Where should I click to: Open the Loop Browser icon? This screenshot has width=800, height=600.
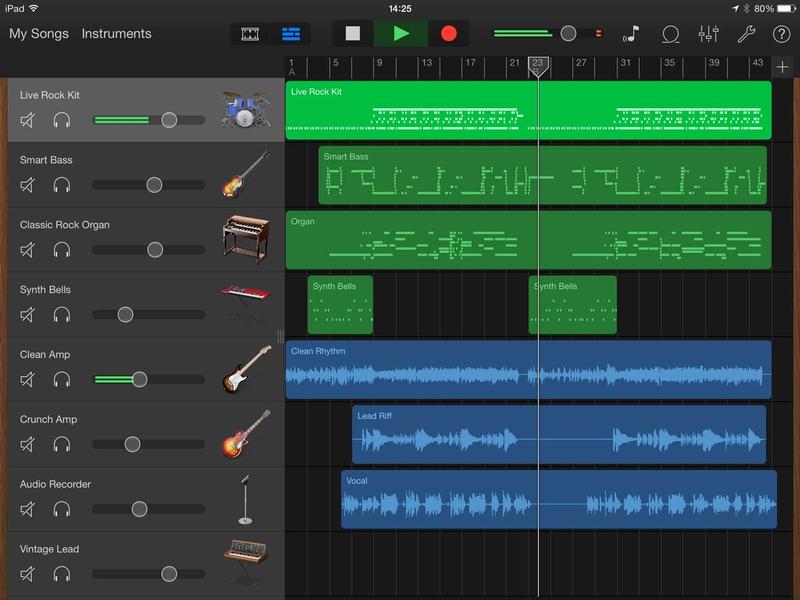pyautogui.click(x=671, y=34)
